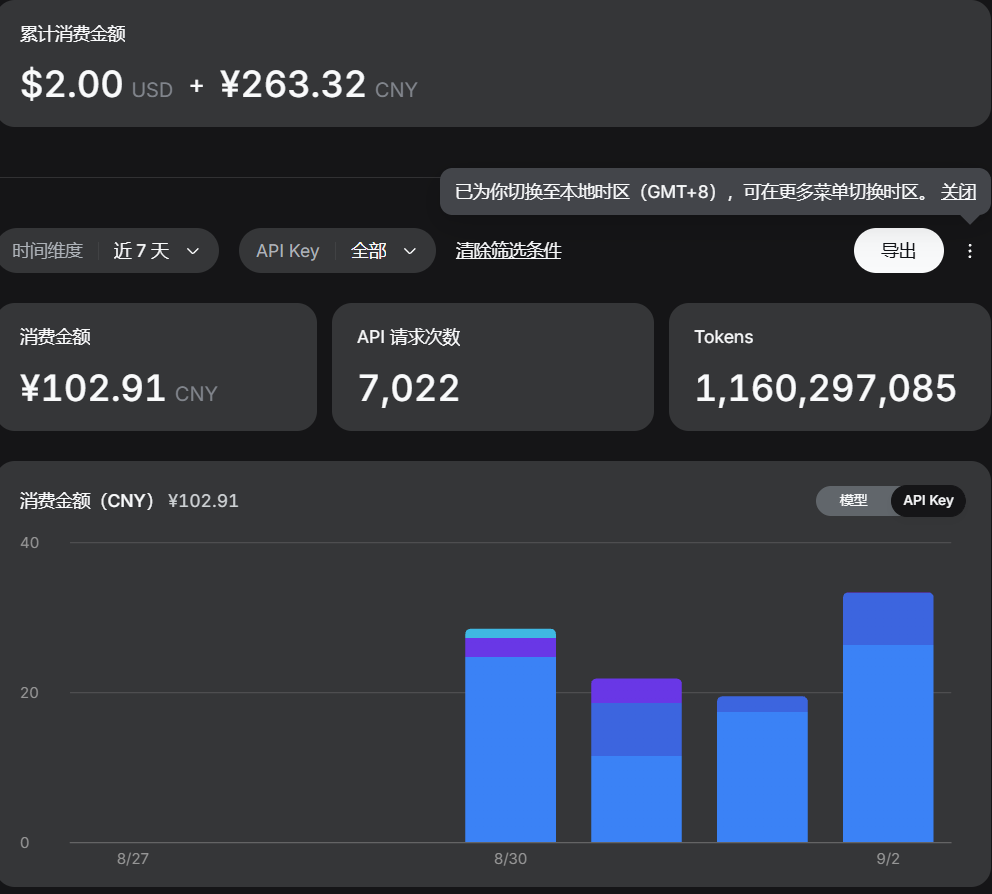992x894 pixels.
Task: Click the Tokens 1,160,297,085 card
Action: pos(830,367)
